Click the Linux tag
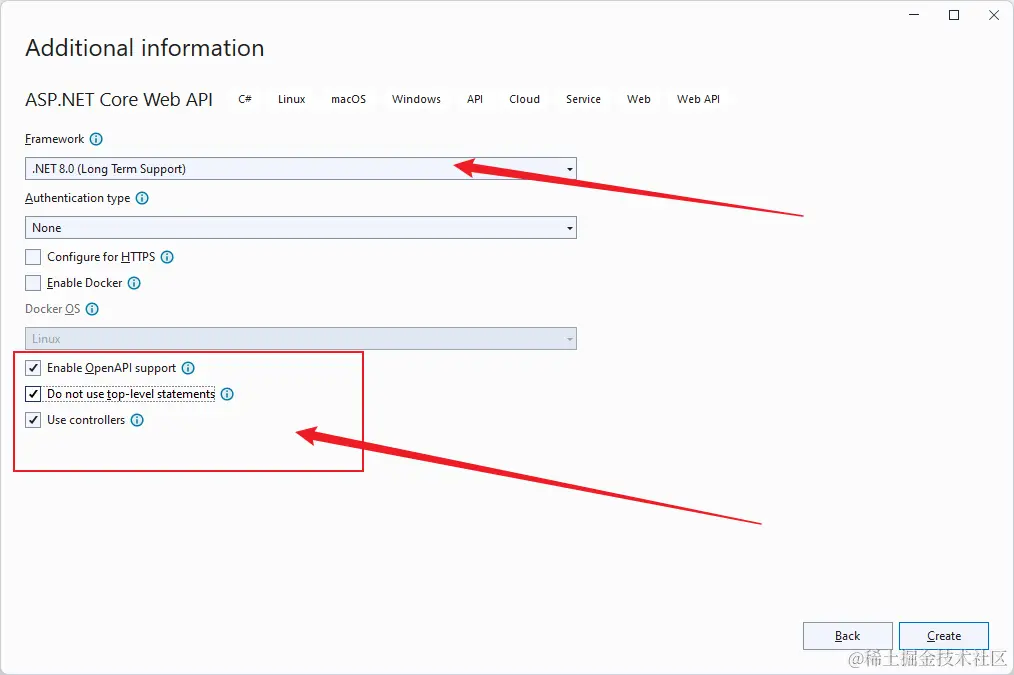This screenshot has height=675, width=1014. (292, 99)
